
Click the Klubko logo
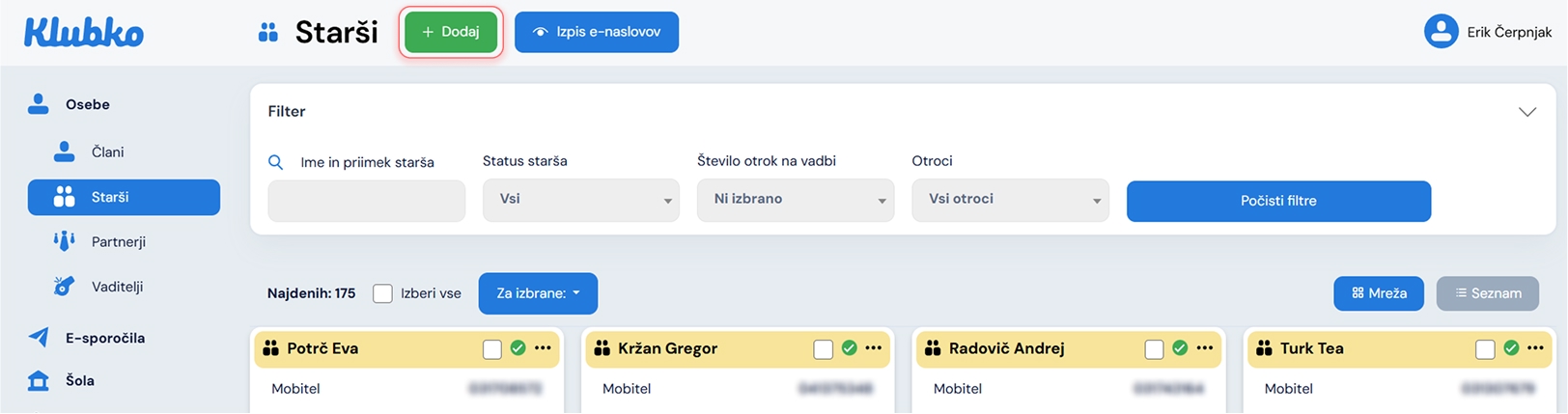(x=84, y=33)
